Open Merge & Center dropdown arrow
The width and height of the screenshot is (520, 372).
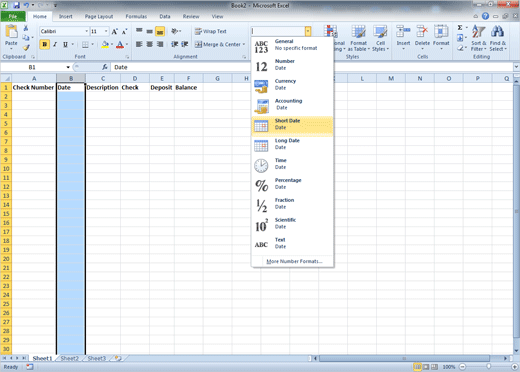244,44
